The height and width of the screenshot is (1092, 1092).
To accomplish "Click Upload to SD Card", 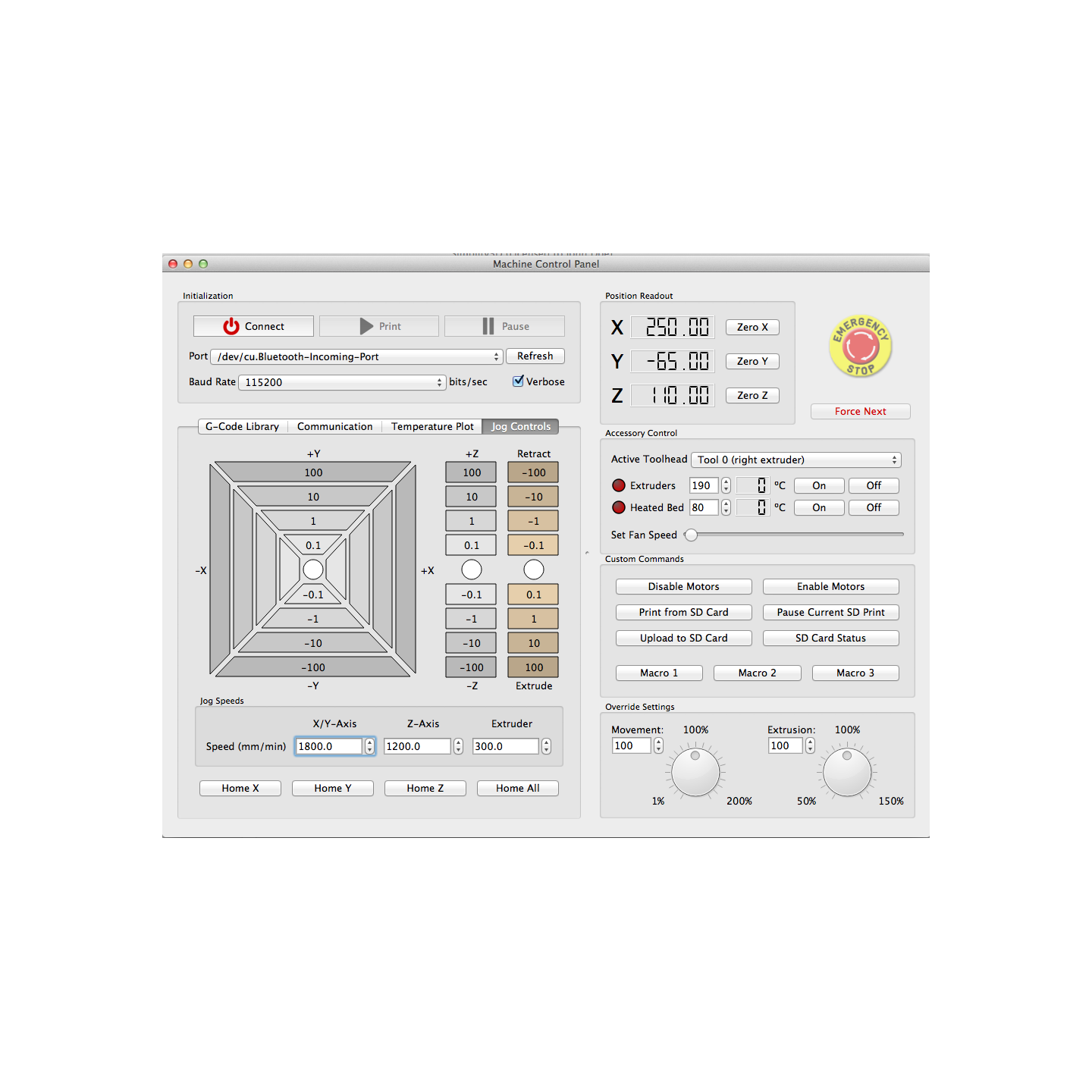I will 683,638.
